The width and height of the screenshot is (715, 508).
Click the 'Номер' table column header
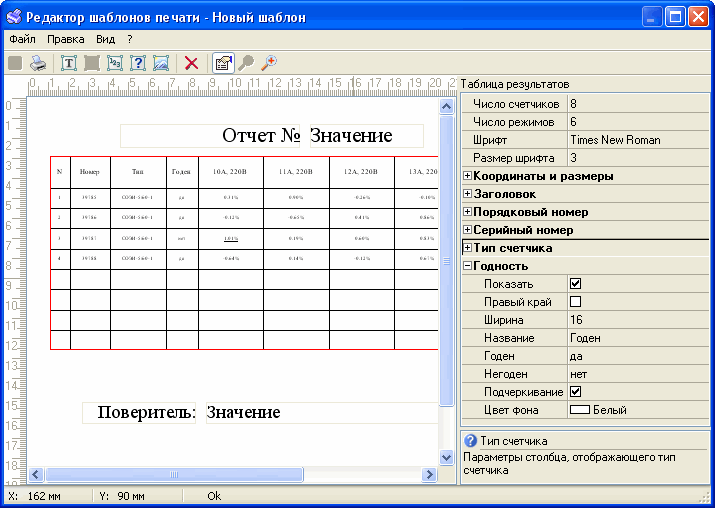point(90,172)
